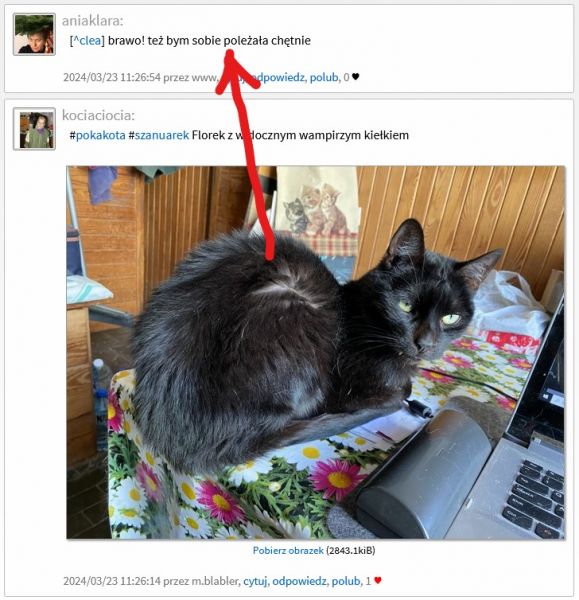The height and width of the screenshot is (600, 579).
Task: Open the kociaciocia username profile
Action: coord(98,115)
